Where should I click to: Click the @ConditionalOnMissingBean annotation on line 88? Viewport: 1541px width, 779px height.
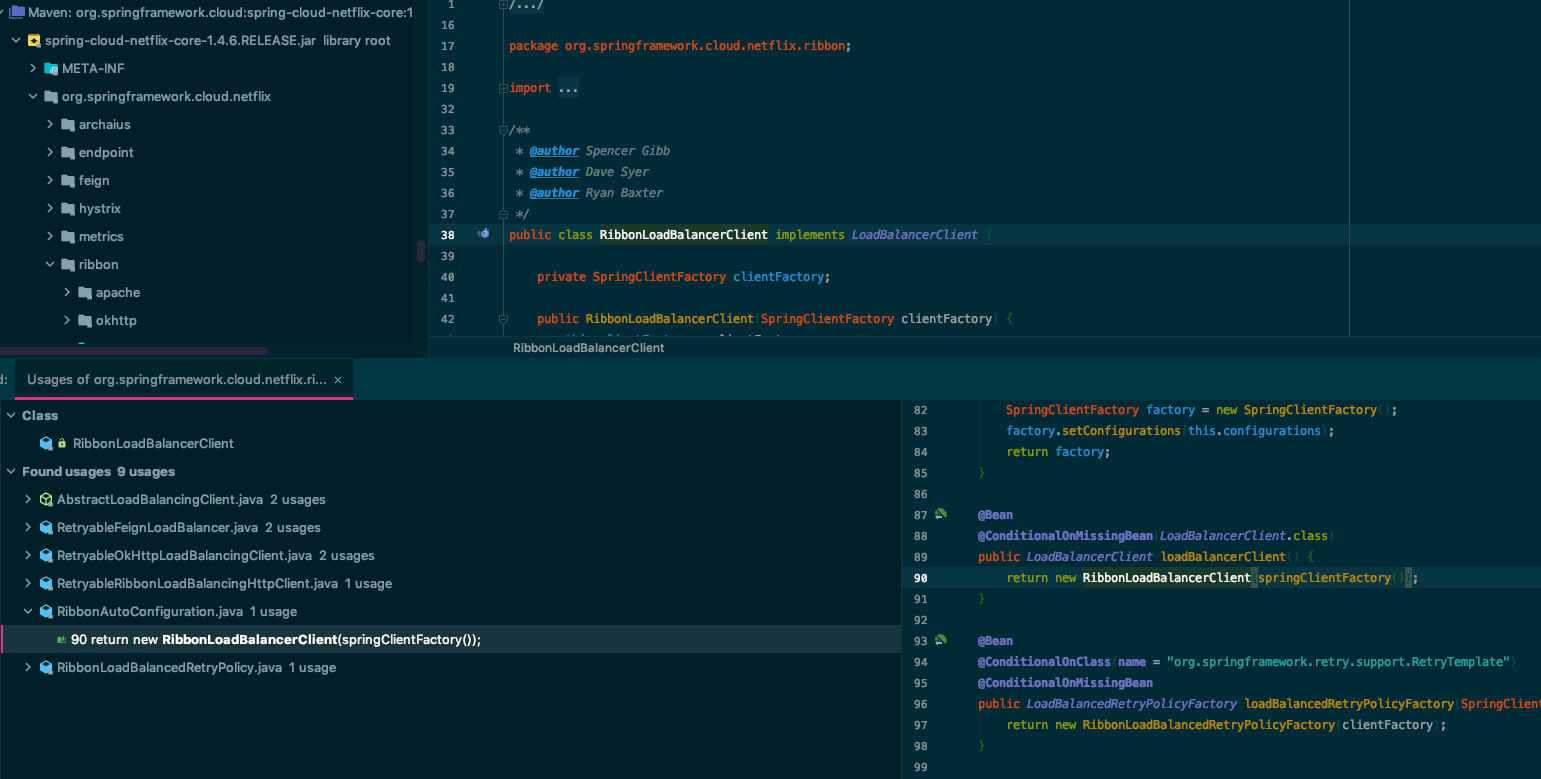(1065, 536)
